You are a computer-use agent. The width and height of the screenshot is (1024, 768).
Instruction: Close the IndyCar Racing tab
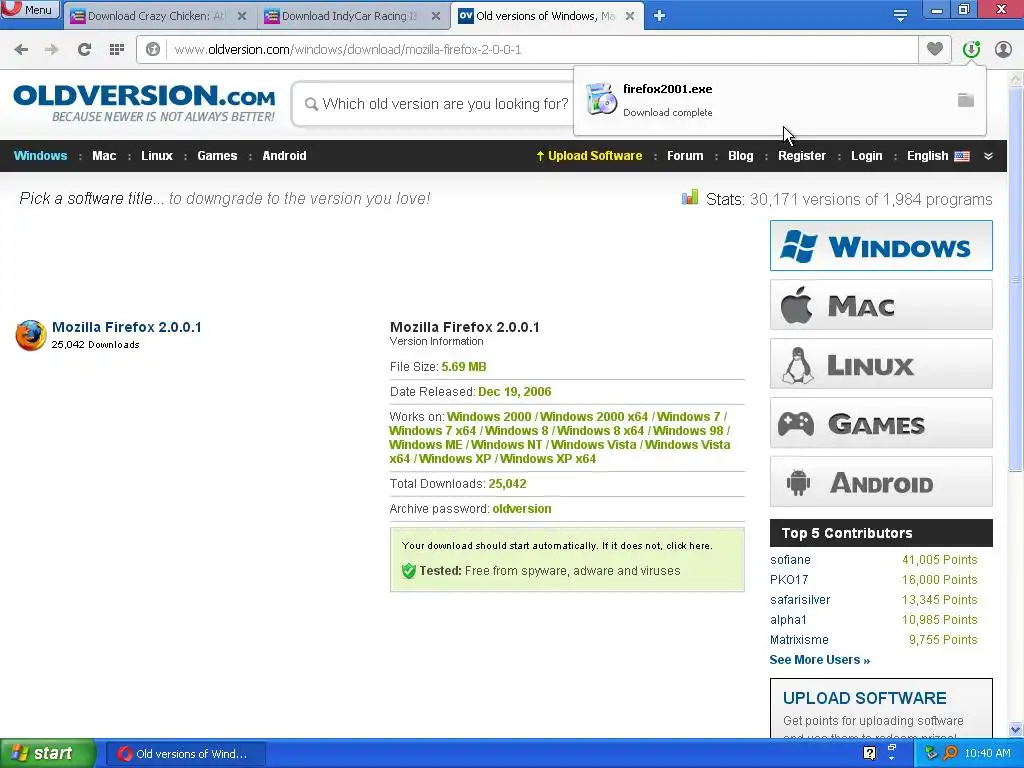tap(436, 16)
